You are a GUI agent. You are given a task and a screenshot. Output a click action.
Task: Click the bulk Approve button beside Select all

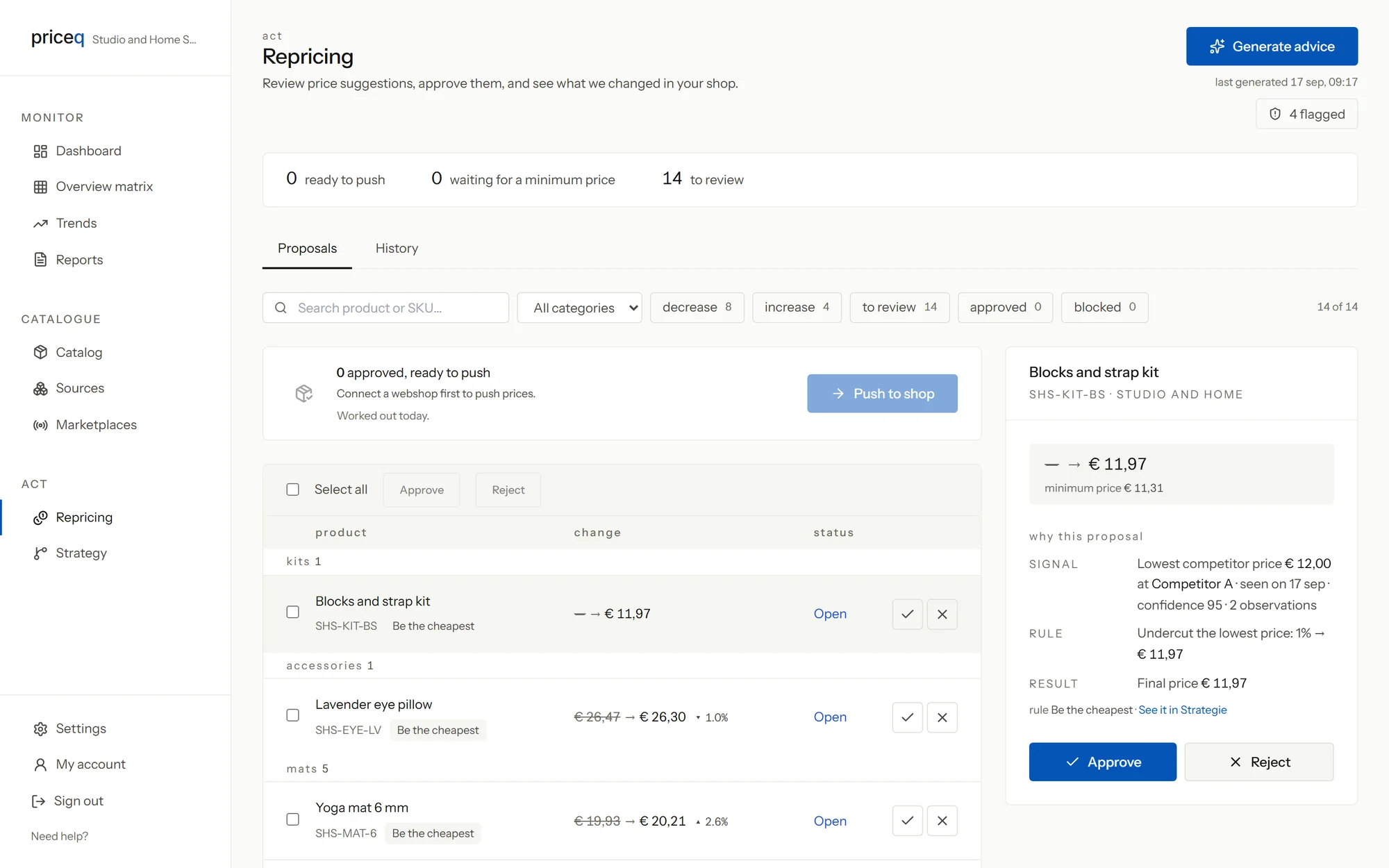tap(422, 490)
